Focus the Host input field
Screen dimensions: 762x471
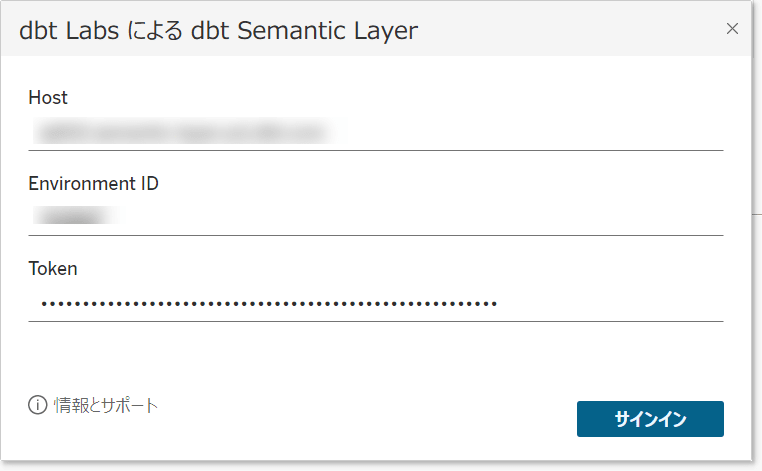click(375, 131)
